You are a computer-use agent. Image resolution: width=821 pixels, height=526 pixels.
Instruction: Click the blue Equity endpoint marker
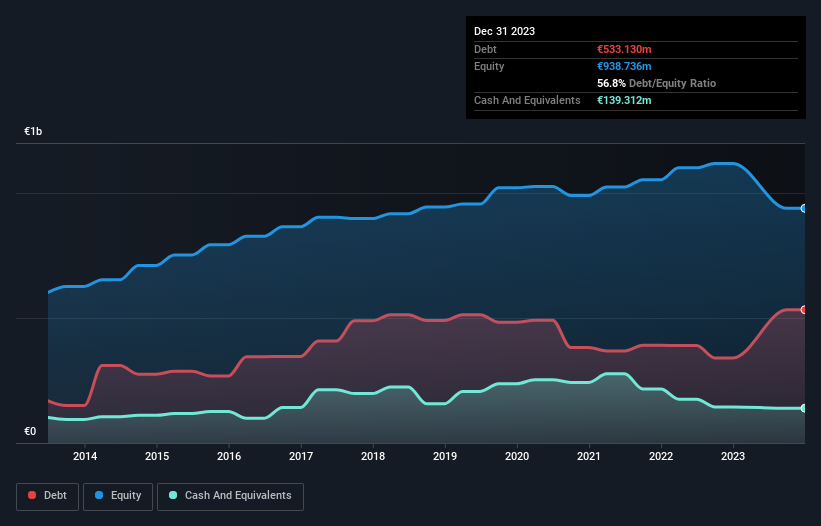pyautogui.click(x=804, y=208)
